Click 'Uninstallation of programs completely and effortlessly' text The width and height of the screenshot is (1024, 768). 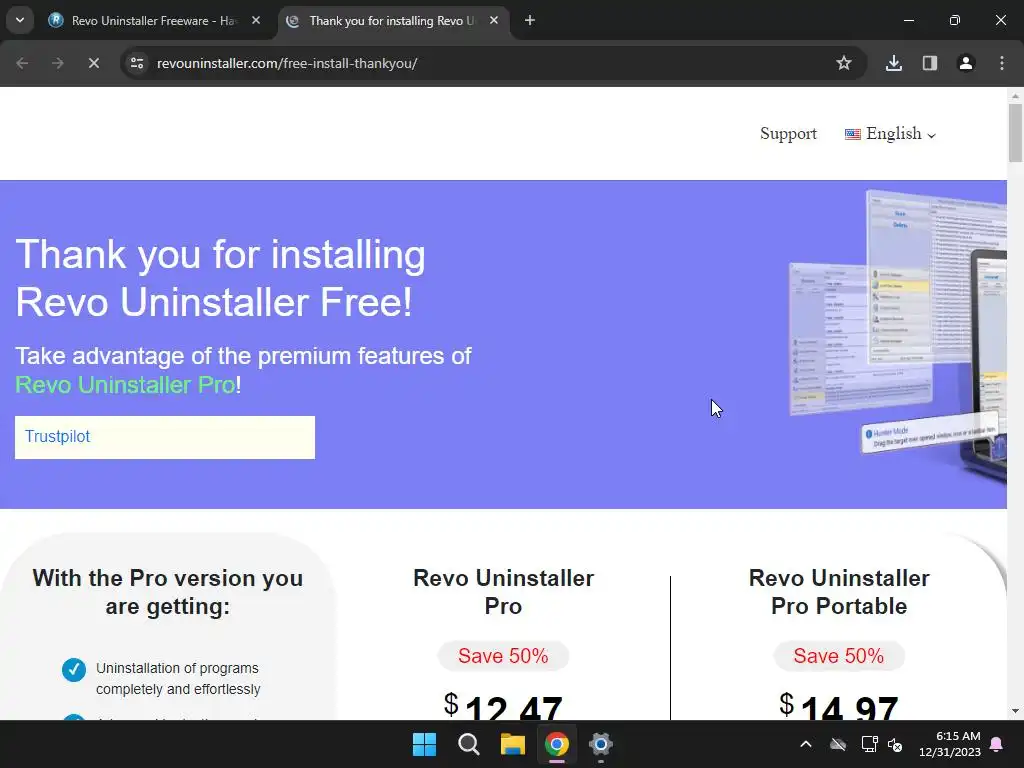[x=178, y=679]
